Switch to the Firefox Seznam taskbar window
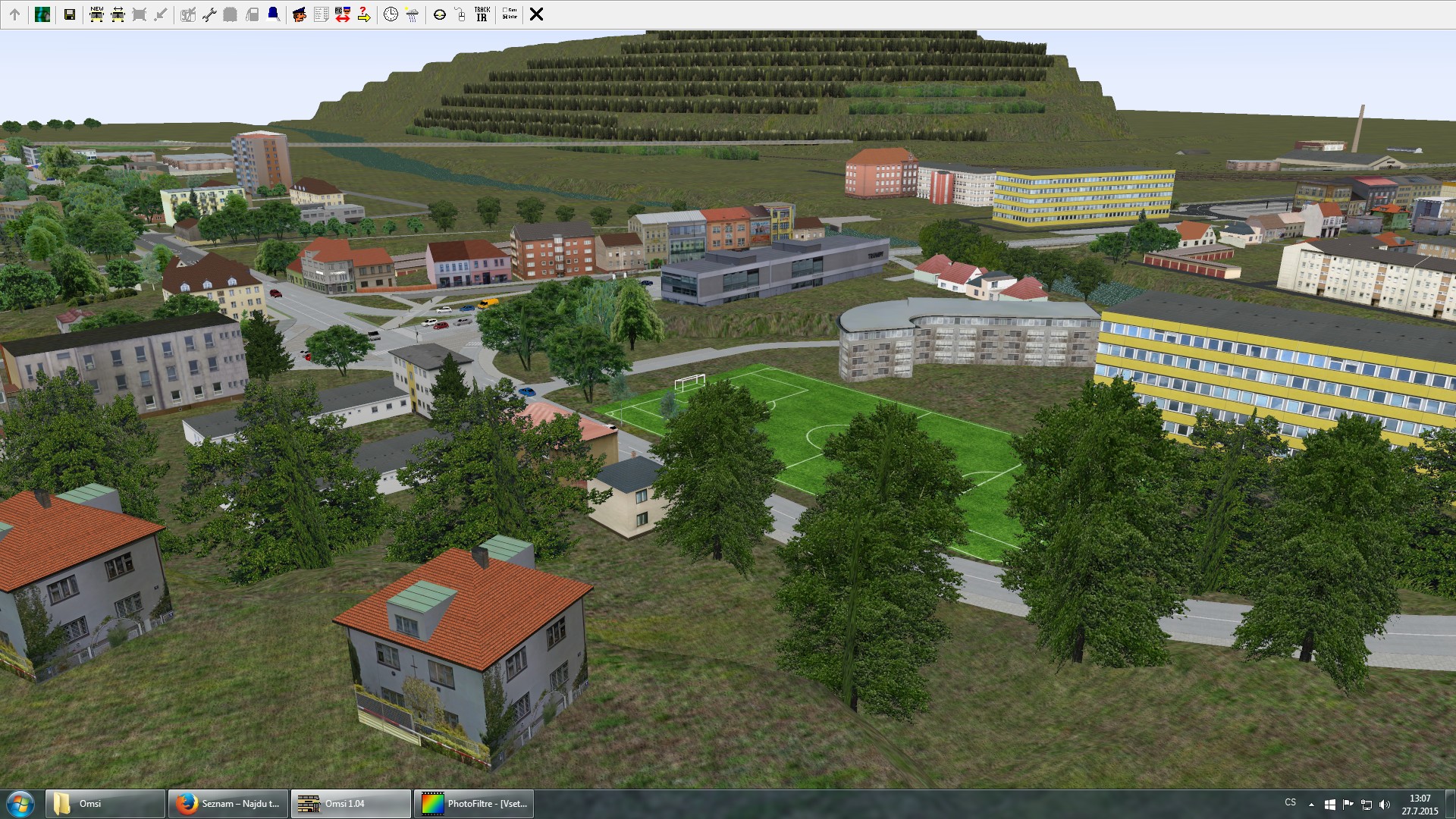 [x=228, y=804]
